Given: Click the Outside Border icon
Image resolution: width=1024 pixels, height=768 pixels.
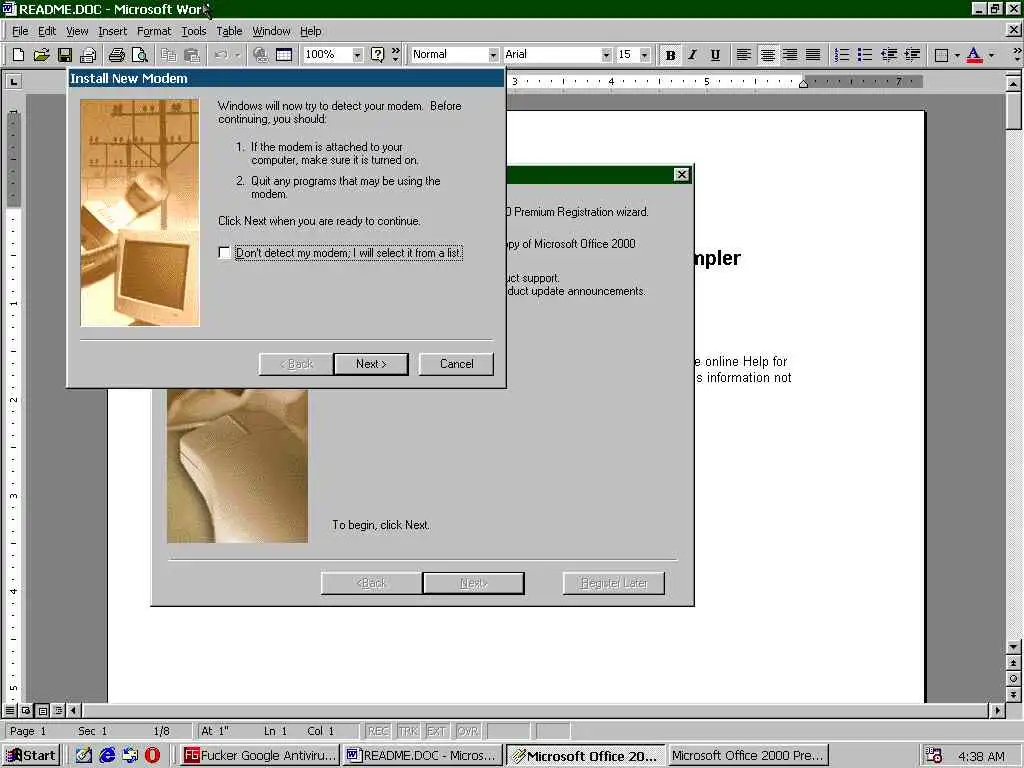Looking at the screenshot, I should 941,55.
